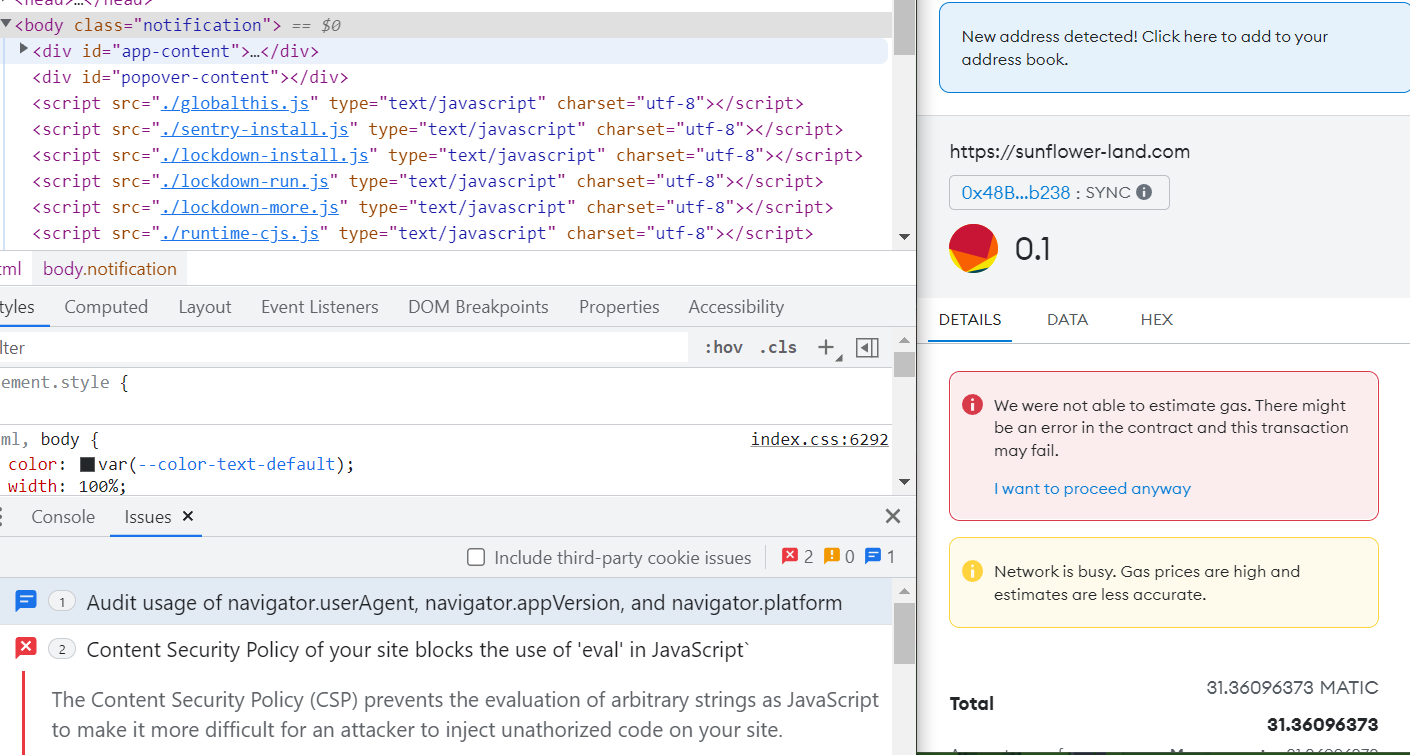Click the red page errors count icon
Screen dimensions: 1410x755
(x=790, y=556)
